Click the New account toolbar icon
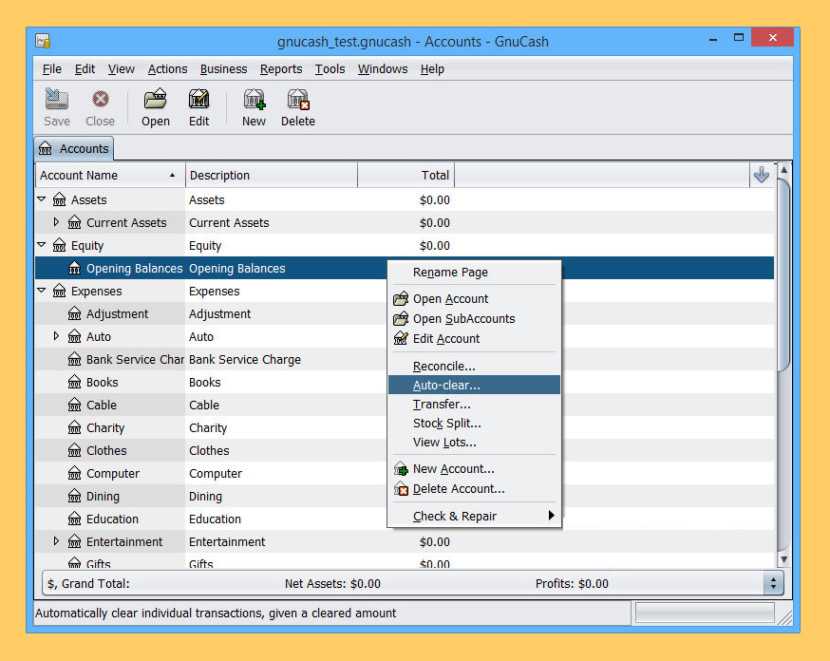This screenshot has width=830, height=661. coord(254,100)
